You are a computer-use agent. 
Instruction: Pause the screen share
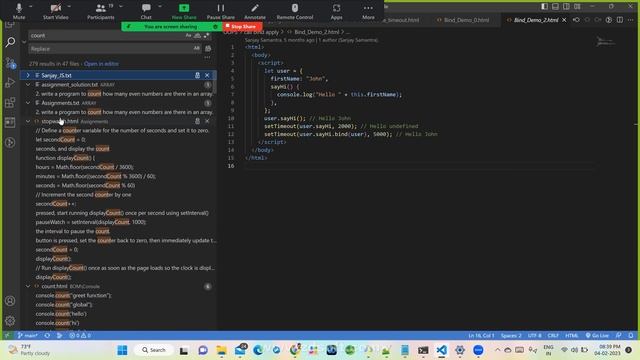click(x=220, y=11)
